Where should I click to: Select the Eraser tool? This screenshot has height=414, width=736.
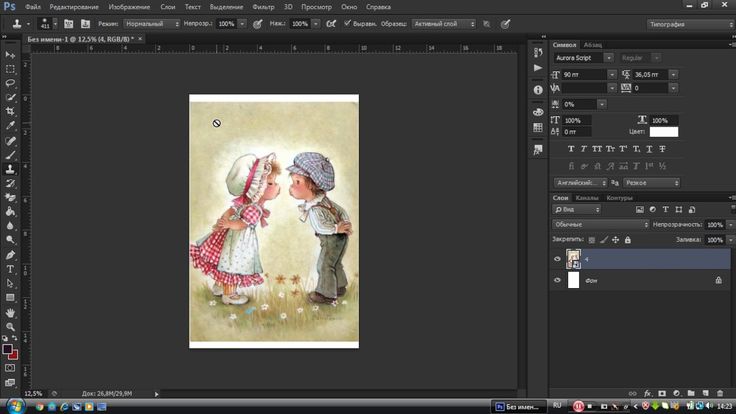10,198
